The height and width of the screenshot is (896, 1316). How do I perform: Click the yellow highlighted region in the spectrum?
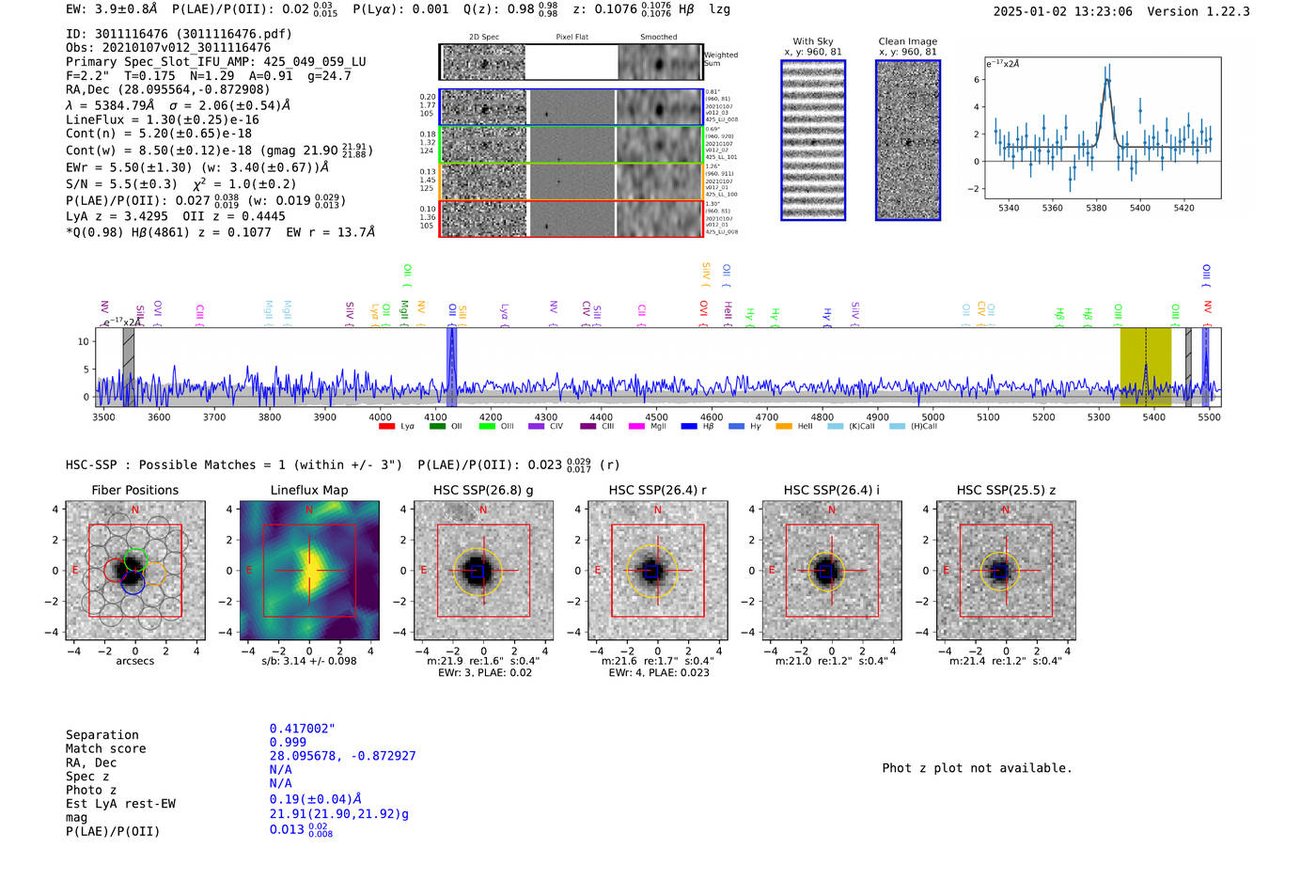coord(1145,368)
